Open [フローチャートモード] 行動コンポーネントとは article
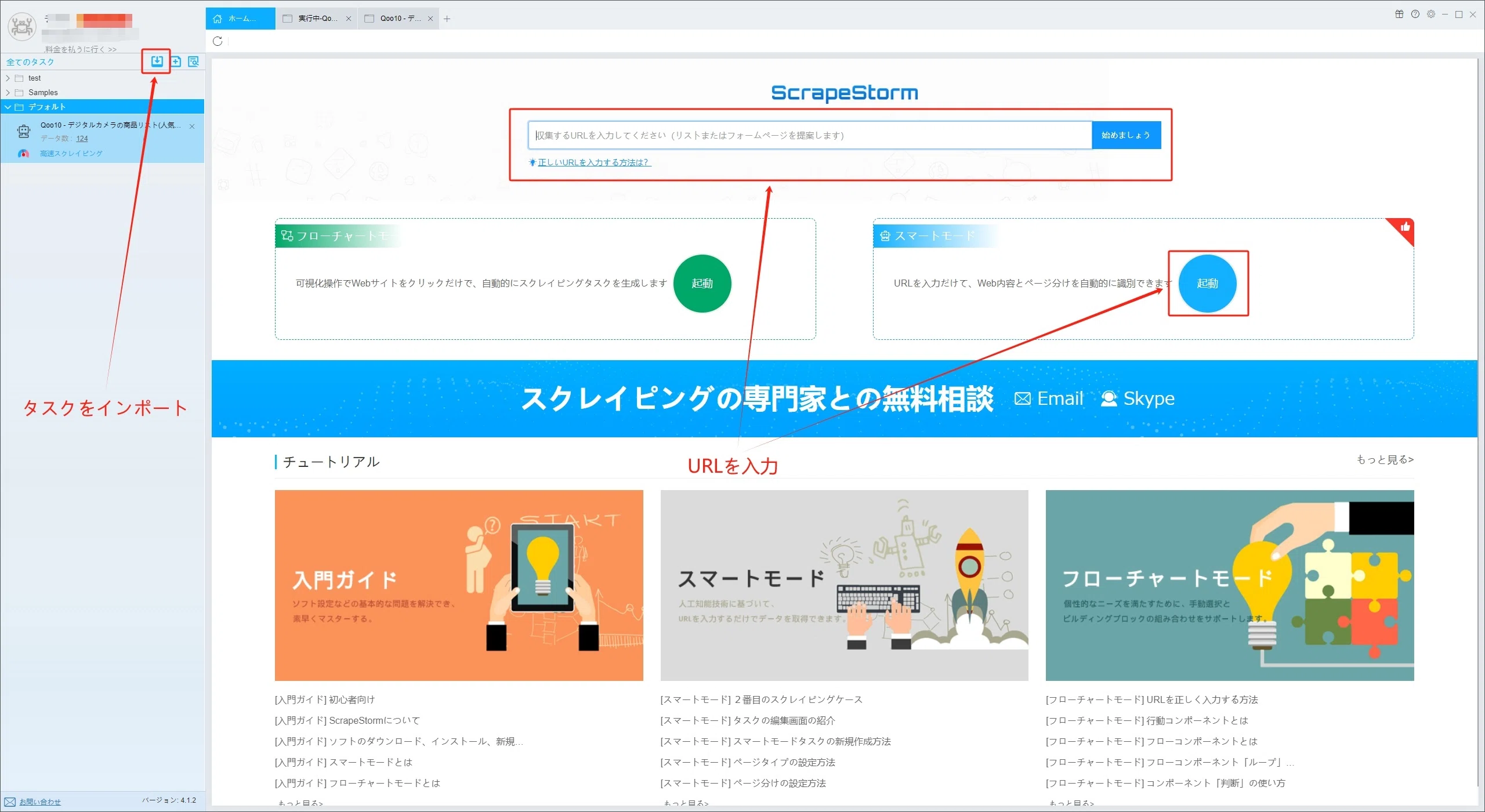 click(1147, 720)
